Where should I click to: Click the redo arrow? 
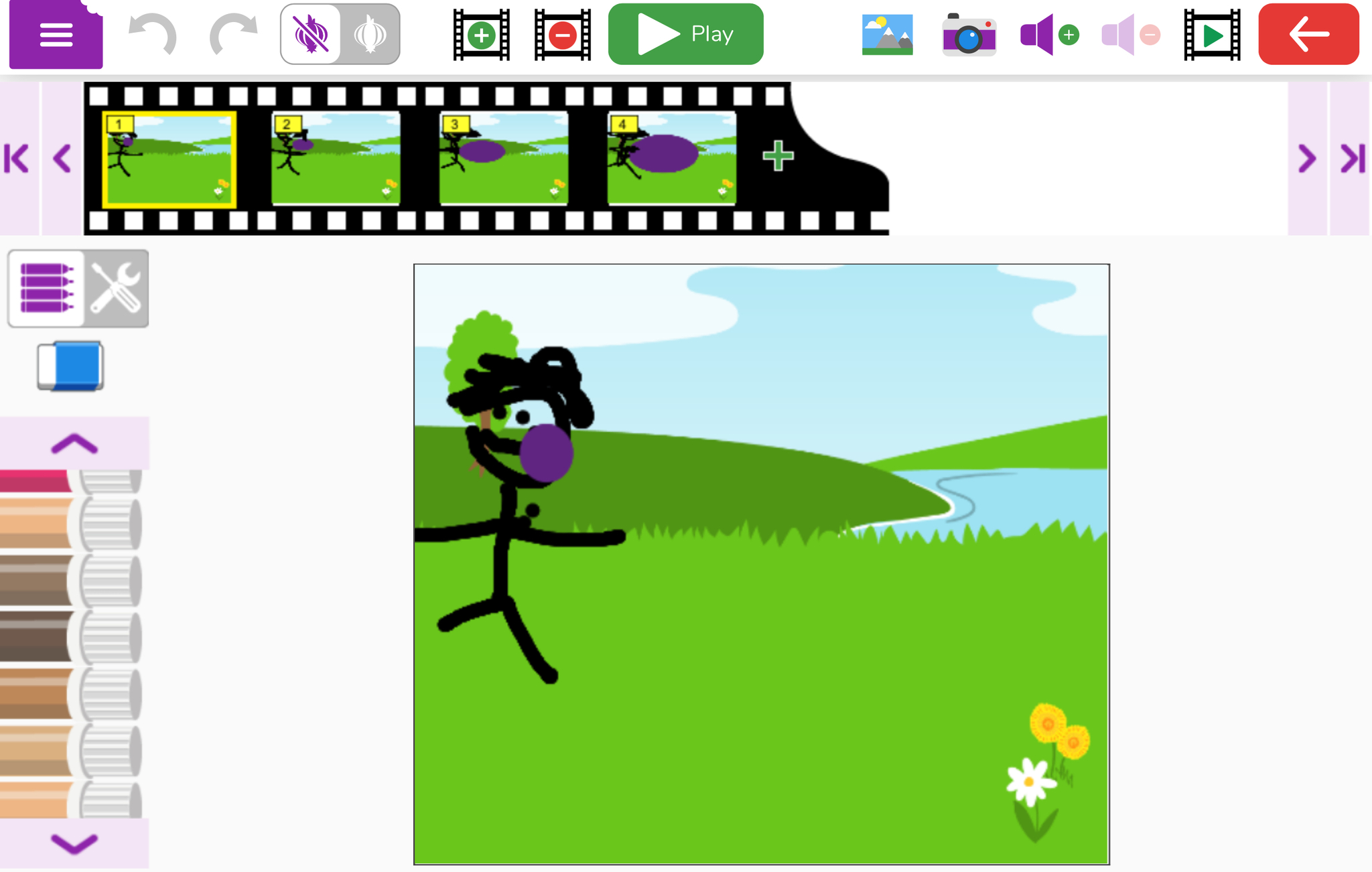[232, 35]
